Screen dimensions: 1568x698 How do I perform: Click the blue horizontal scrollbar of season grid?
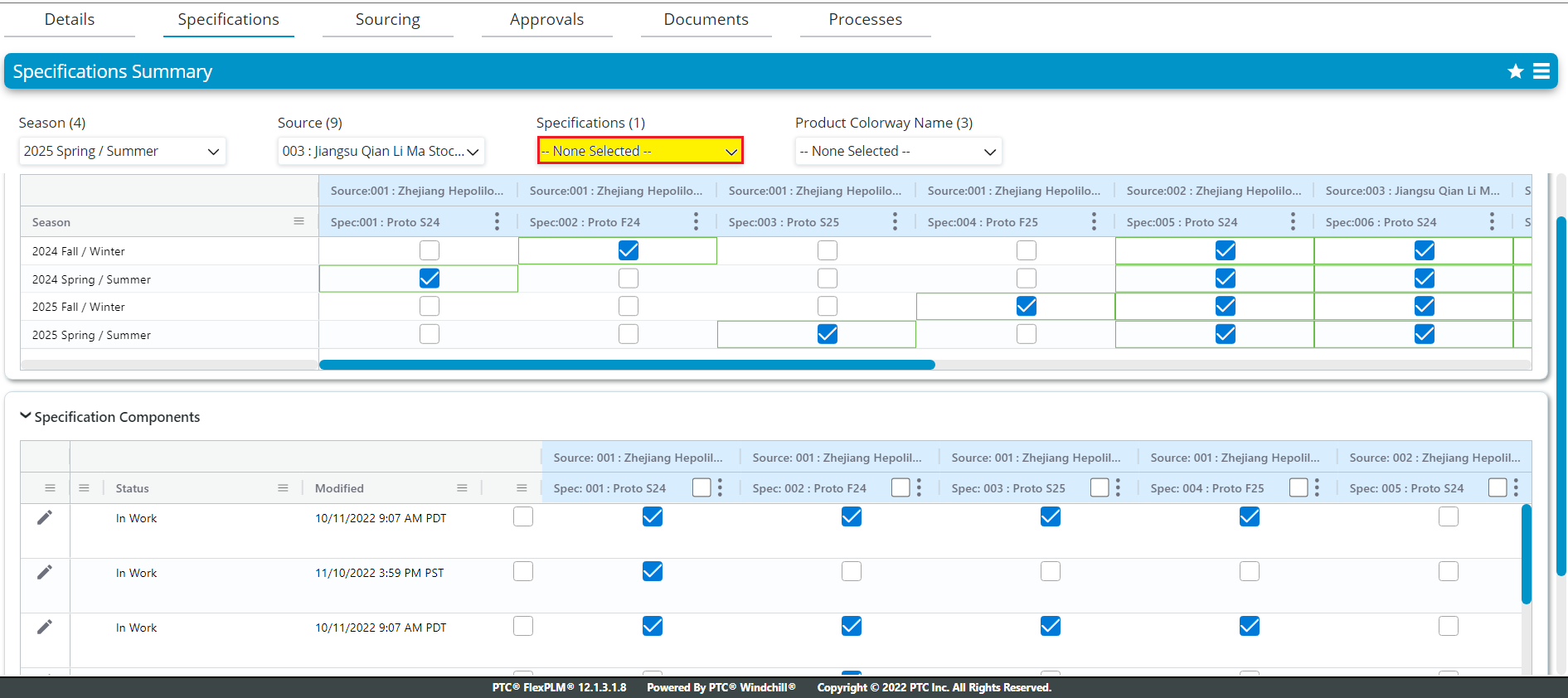627,365
